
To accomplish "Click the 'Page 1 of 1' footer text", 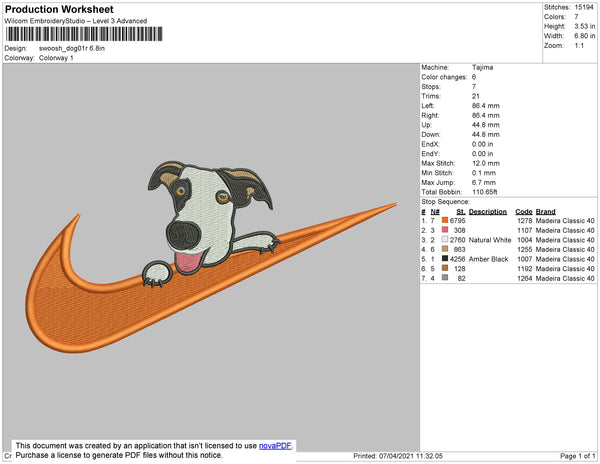I will click(577, 456).
